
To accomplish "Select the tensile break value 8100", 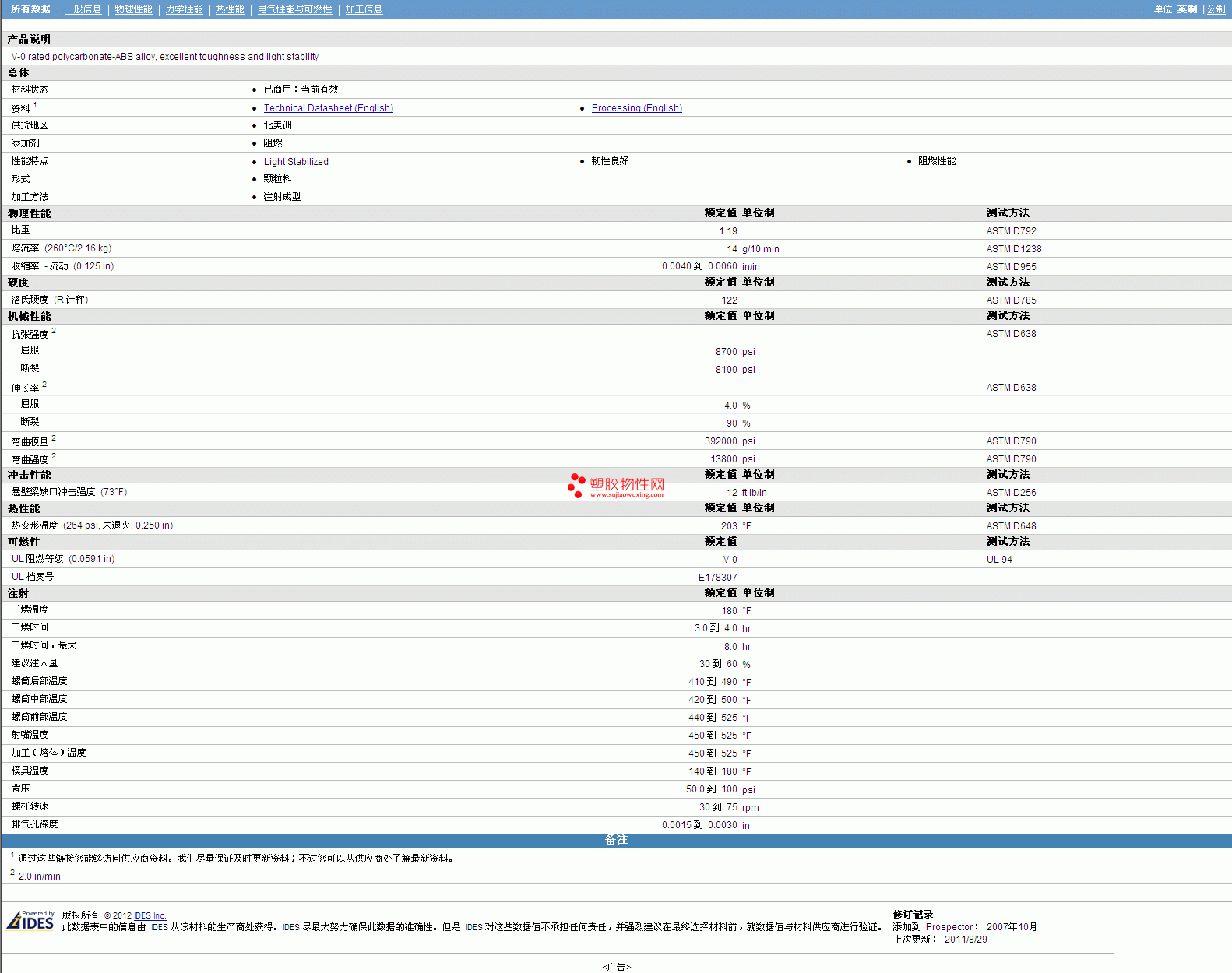I will tap(726, 370).
